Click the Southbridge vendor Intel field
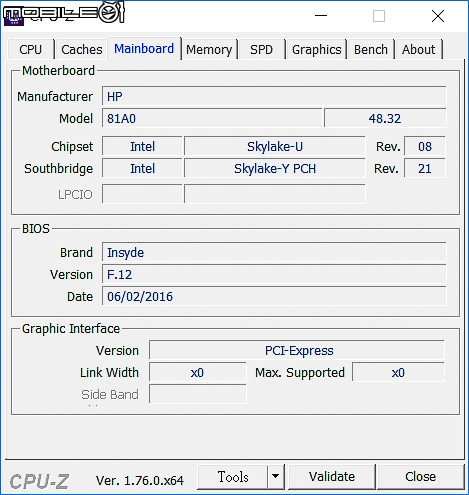Viewport: 469px width, 495px height. pyautogui.click(x=142, y=168)
